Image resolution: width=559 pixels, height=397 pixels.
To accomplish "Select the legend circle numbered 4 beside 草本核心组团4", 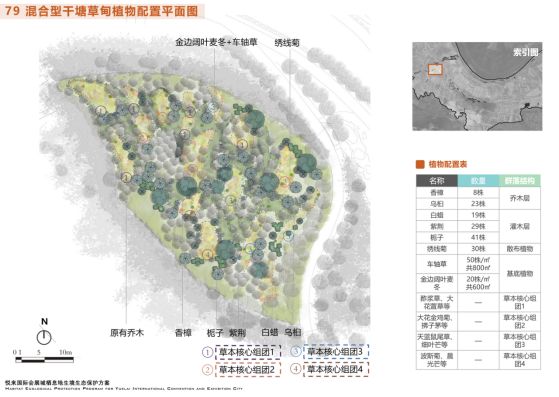I will coord(296,368).
